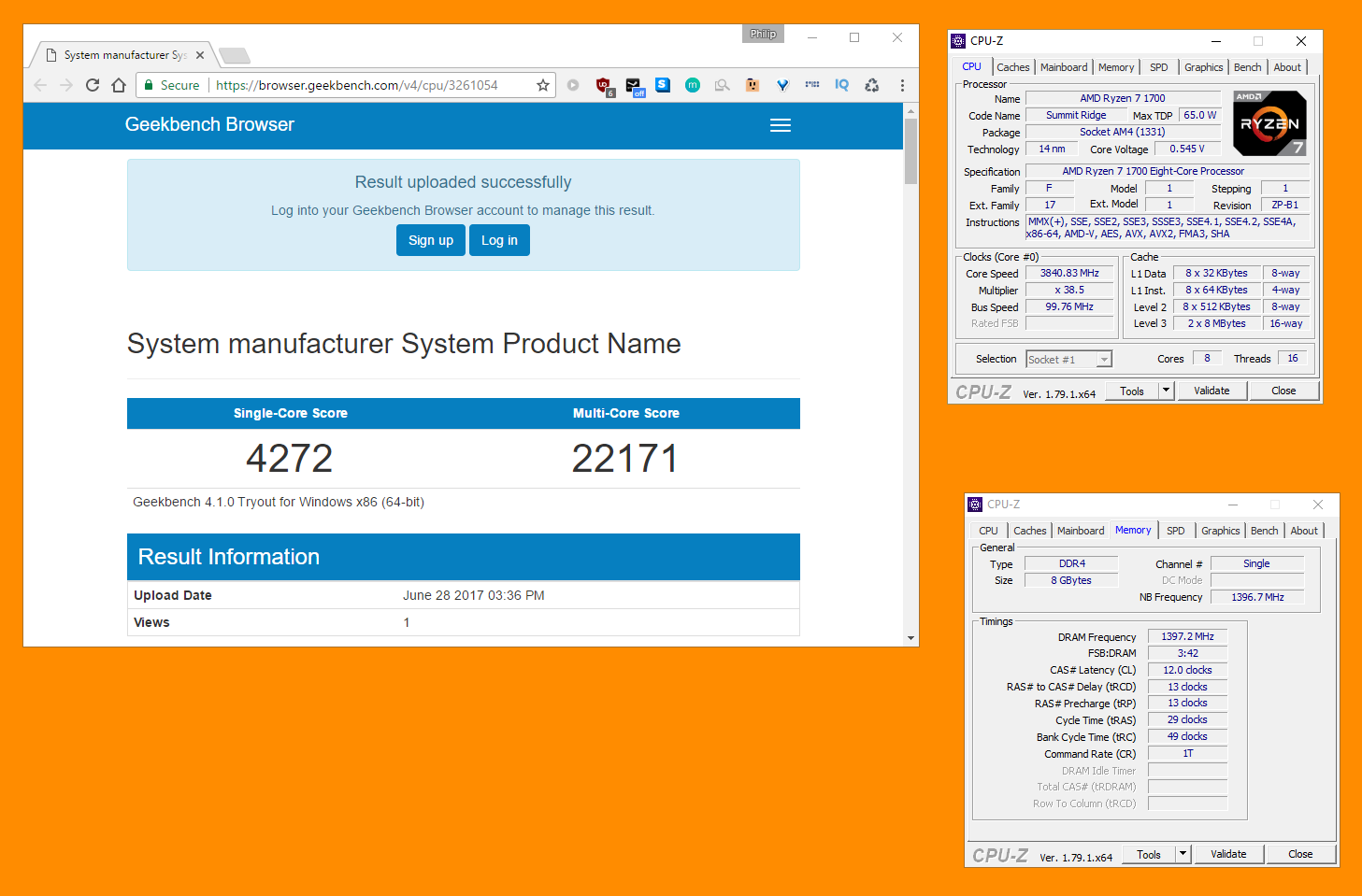This screenshot has height=896, width=1362.
Task: Click the Sign up button
Action: tap(431, 240)
